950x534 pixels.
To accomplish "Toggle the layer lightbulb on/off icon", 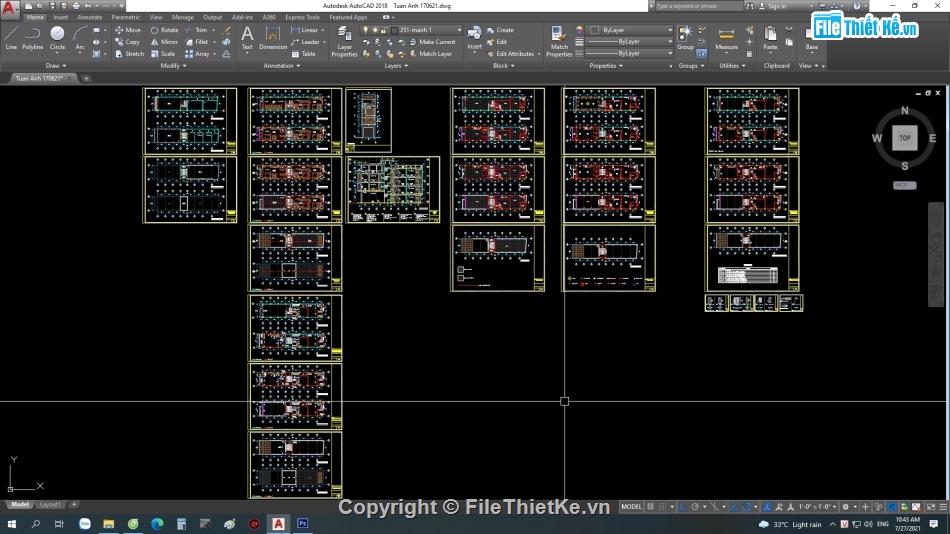I will (365, 30).
